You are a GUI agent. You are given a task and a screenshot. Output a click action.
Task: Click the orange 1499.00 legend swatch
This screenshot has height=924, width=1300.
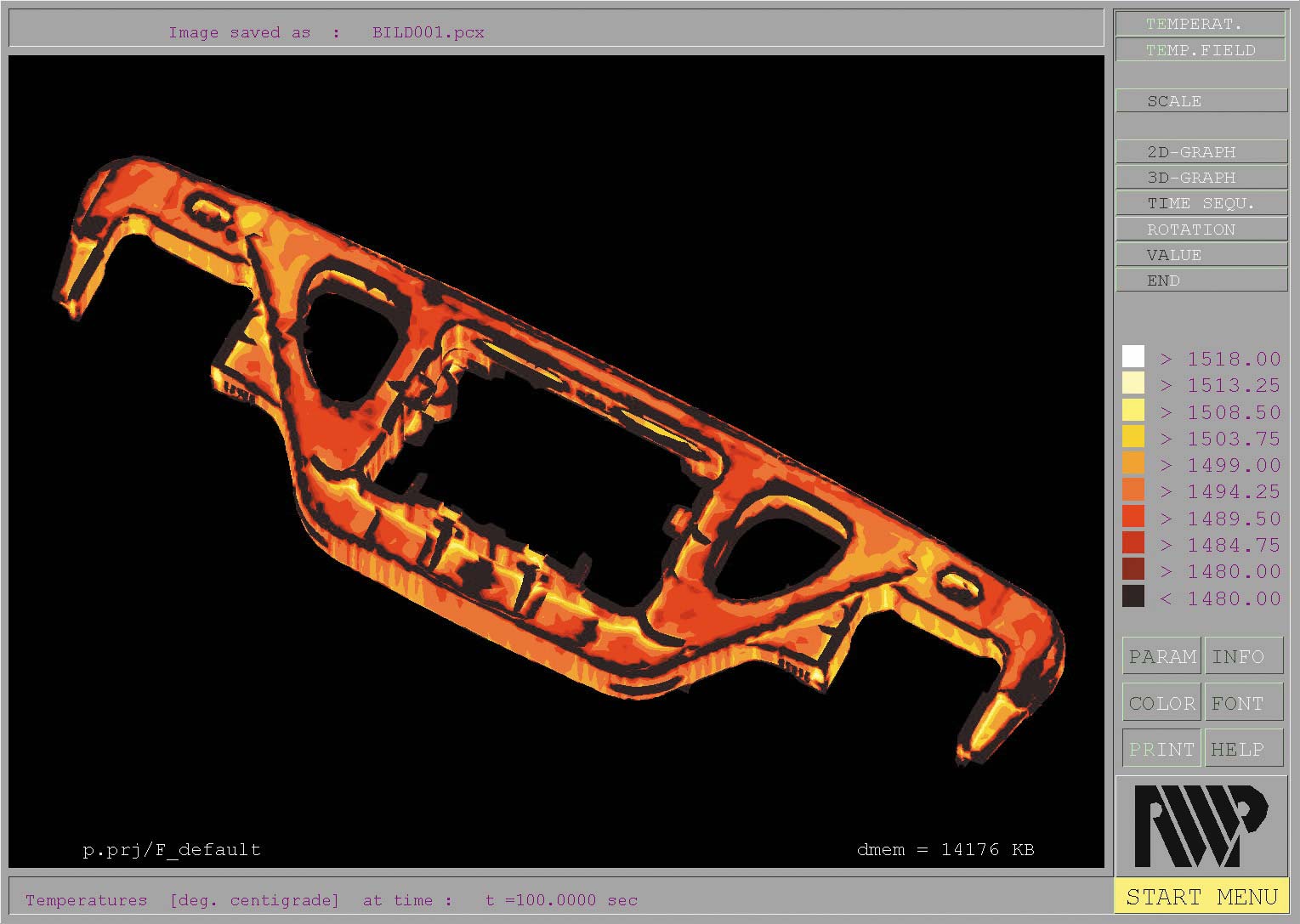click(1133, 463)
